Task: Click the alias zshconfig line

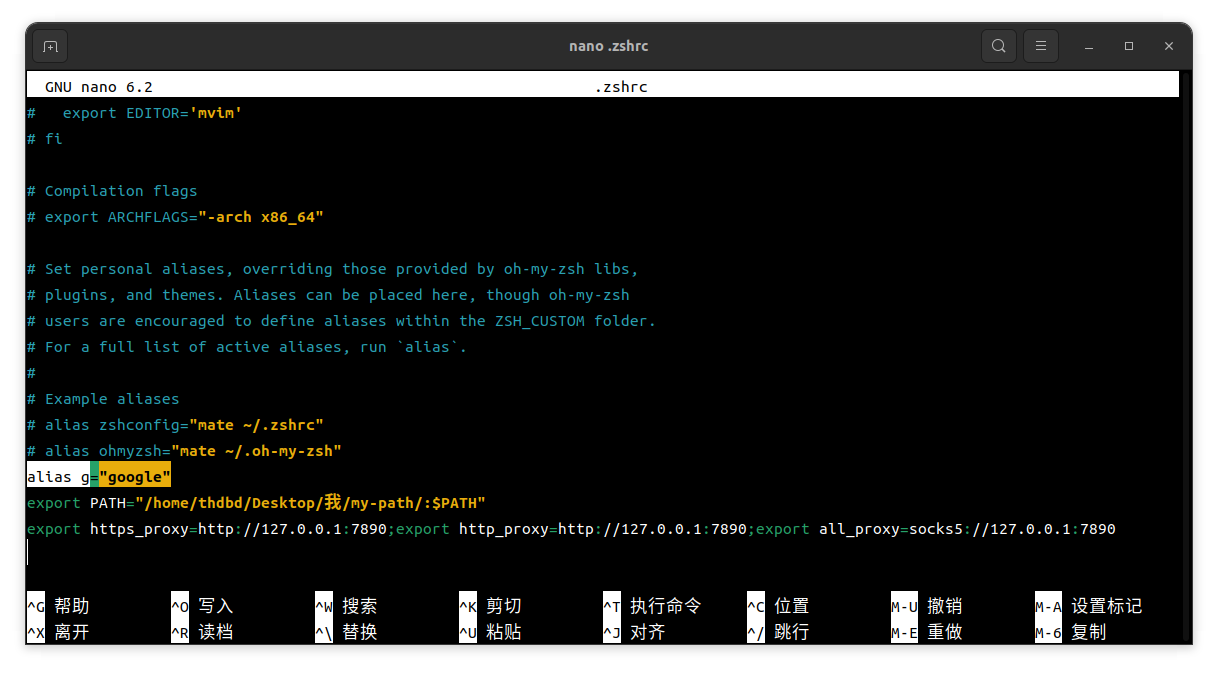Action: click(x=175, y=425)
